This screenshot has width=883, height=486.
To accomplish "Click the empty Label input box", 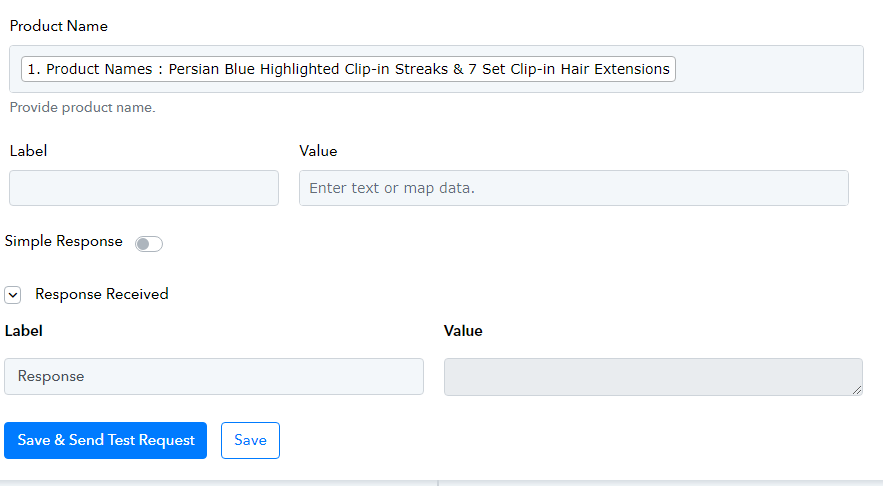I will (x=144, y=188).
